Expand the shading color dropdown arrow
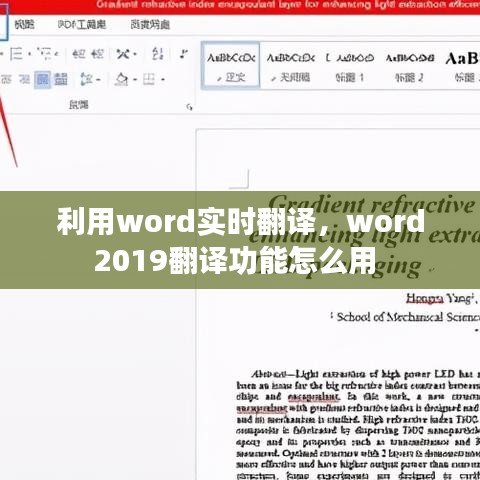 pyautogui.click(x=135, y=80)
